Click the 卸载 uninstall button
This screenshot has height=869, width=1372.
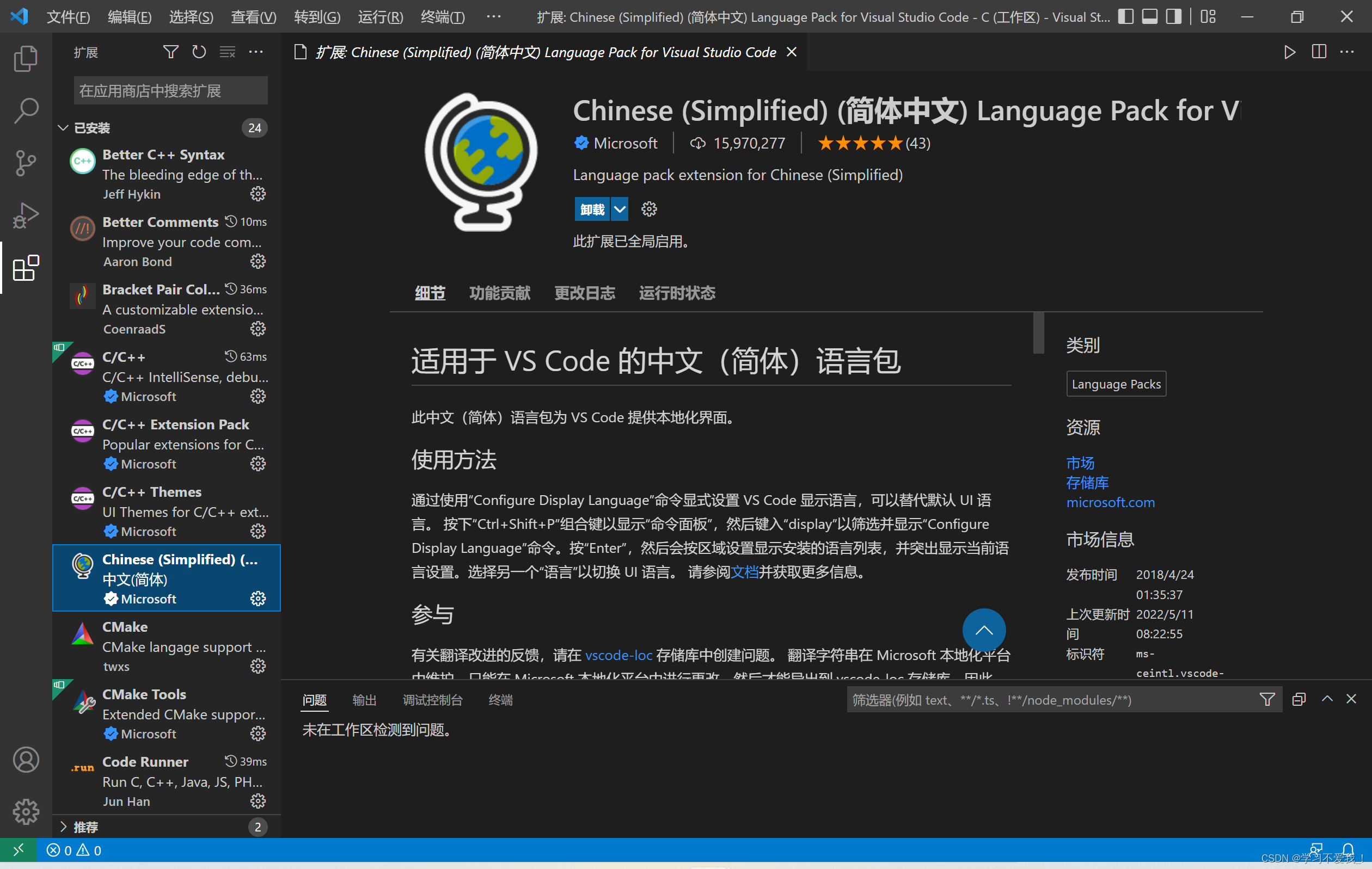[592, 209]
